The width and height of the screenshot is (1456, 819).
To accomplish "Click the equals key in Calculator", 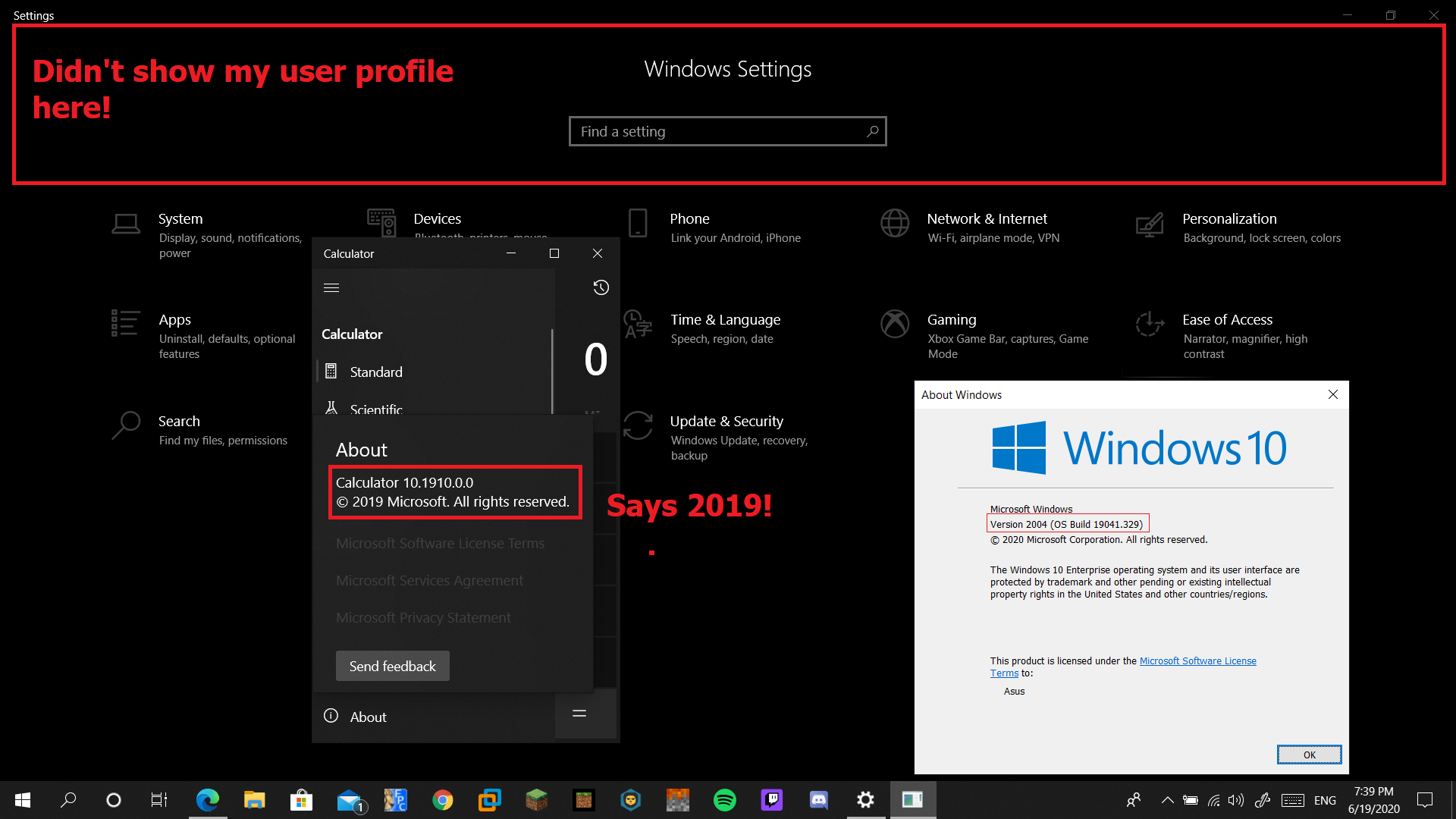I will pos(579,714).
